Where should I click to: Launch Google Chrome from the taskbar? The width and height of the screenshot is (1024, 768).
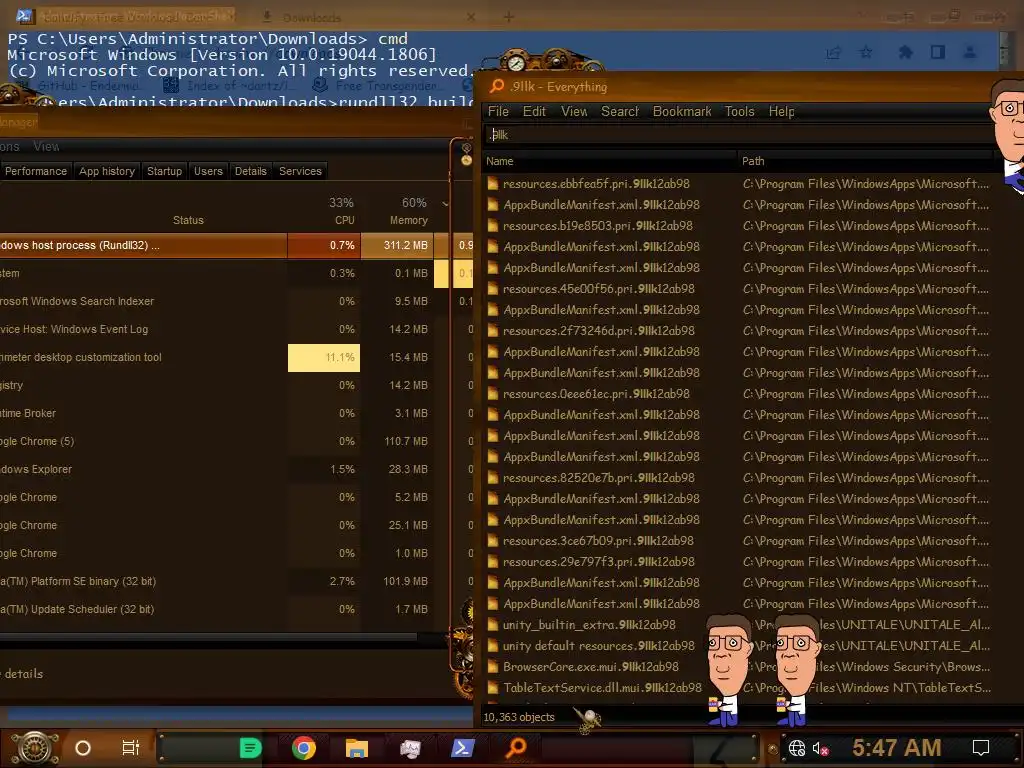[x=304, y=748]
